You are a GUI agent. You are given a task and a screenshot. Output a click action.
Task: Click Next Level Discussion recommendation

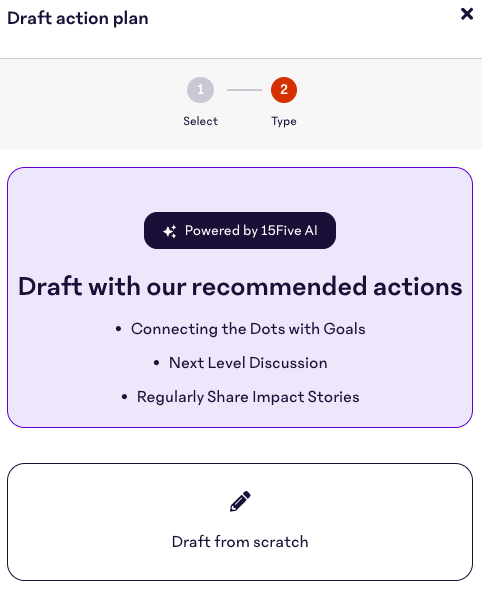coord(248,363)
